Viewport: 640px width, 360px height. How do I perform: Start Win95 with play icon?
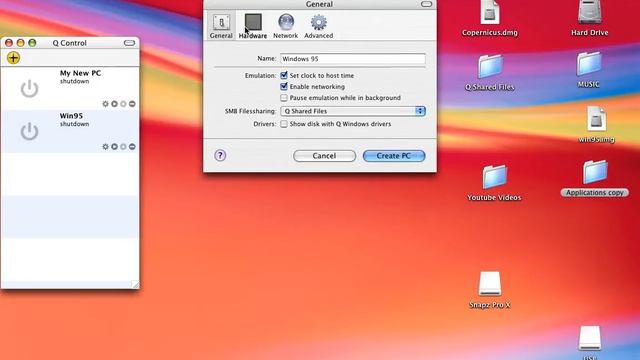tap(115, 147)
